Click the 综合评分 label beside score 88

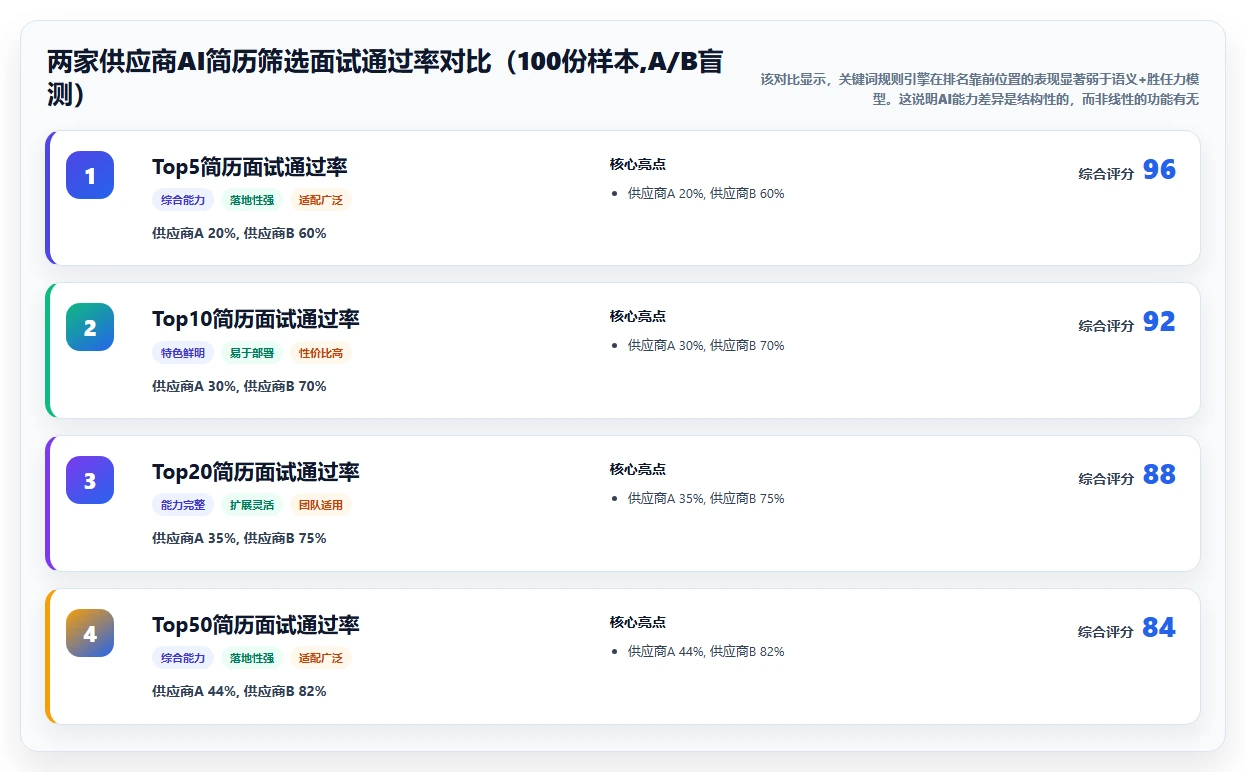1106,479
